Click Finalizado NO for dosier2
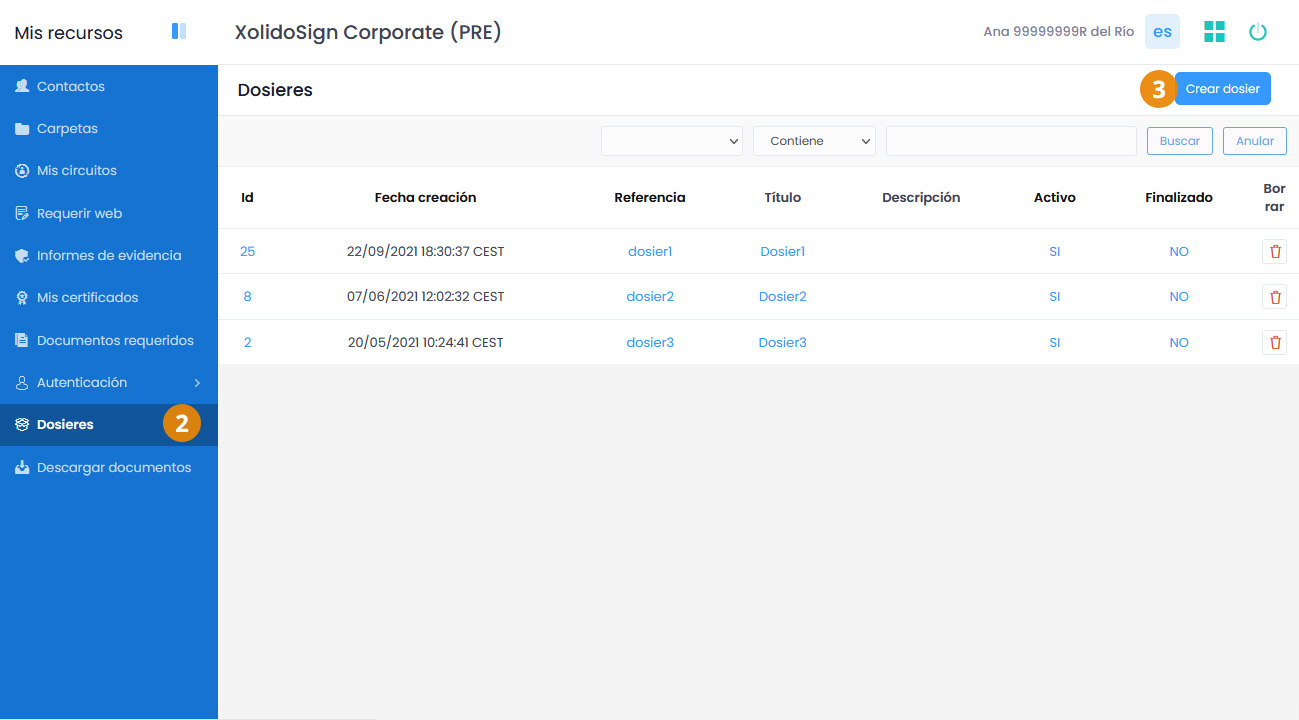This screenshot has width=1299, height=720. (1179, 296)
